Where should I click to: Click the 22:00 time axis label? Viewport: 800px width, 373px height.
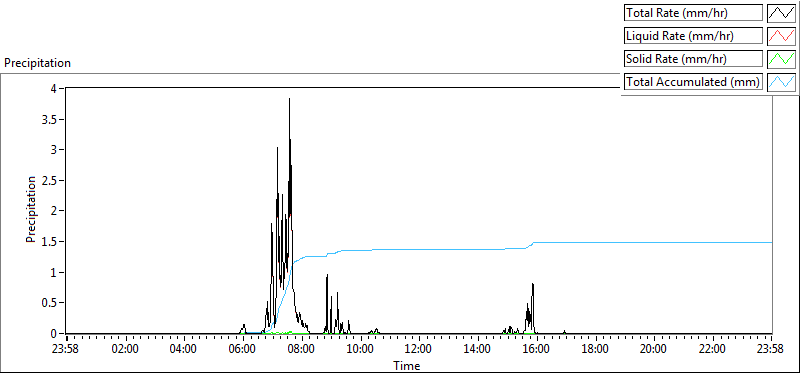713,350
